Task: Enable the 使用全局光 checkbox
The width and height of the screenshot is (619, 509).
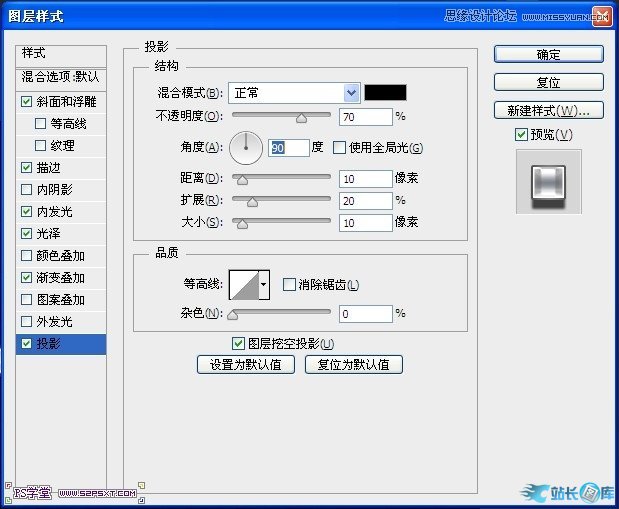Action: point(339,148)
